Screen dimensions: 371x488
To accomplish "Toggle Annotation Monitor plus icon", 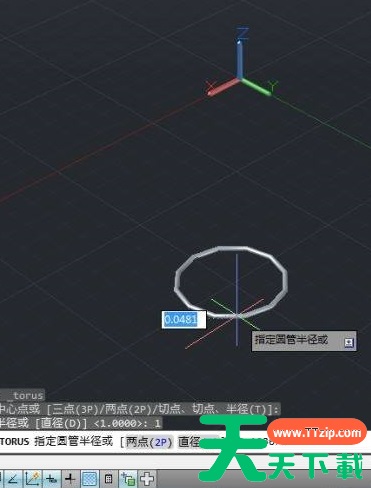I will (x=147, y=479).
